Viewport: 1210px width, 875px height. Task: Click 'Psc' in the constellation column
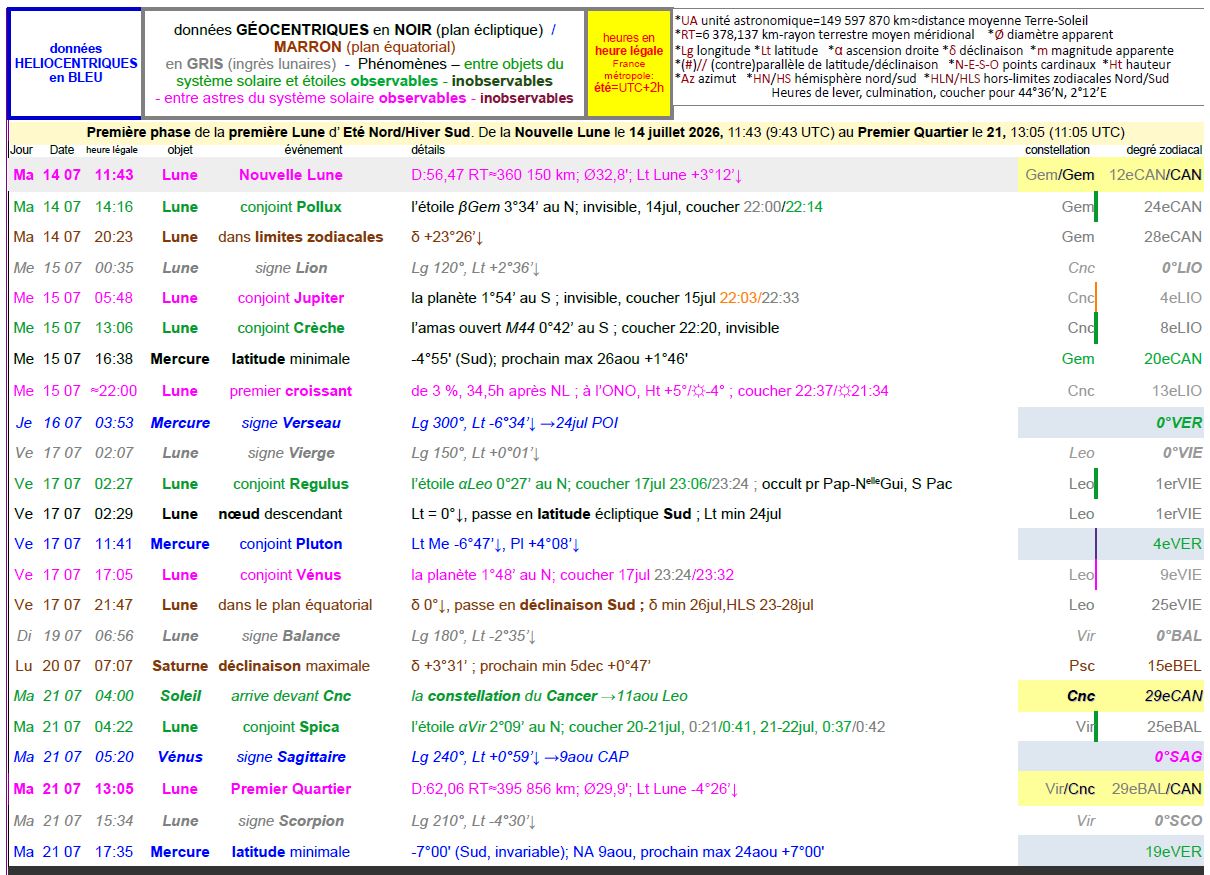[x=1082, y=666]
